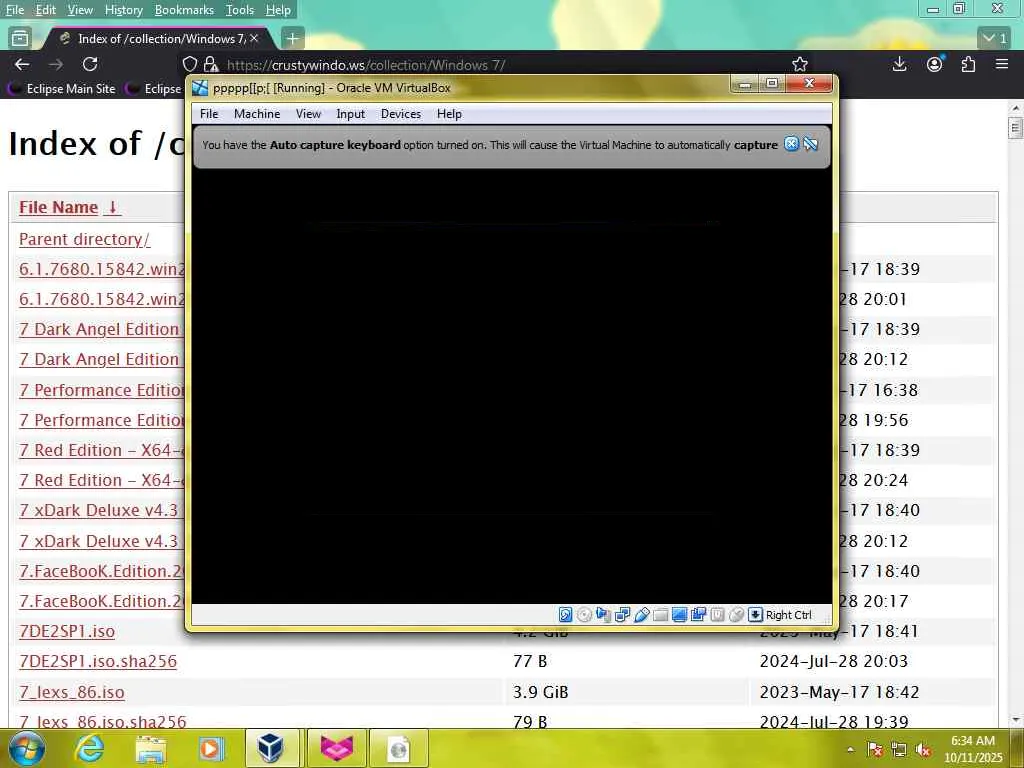Click the virtualization features V icon in VirtualBox

pos(717,615)
